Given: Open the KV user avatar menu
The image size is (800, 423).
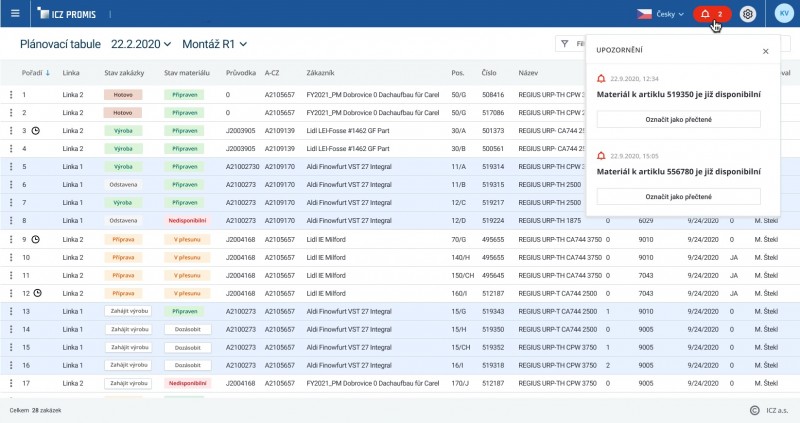Looking at the screenshot, I should (x=783, y=14).
